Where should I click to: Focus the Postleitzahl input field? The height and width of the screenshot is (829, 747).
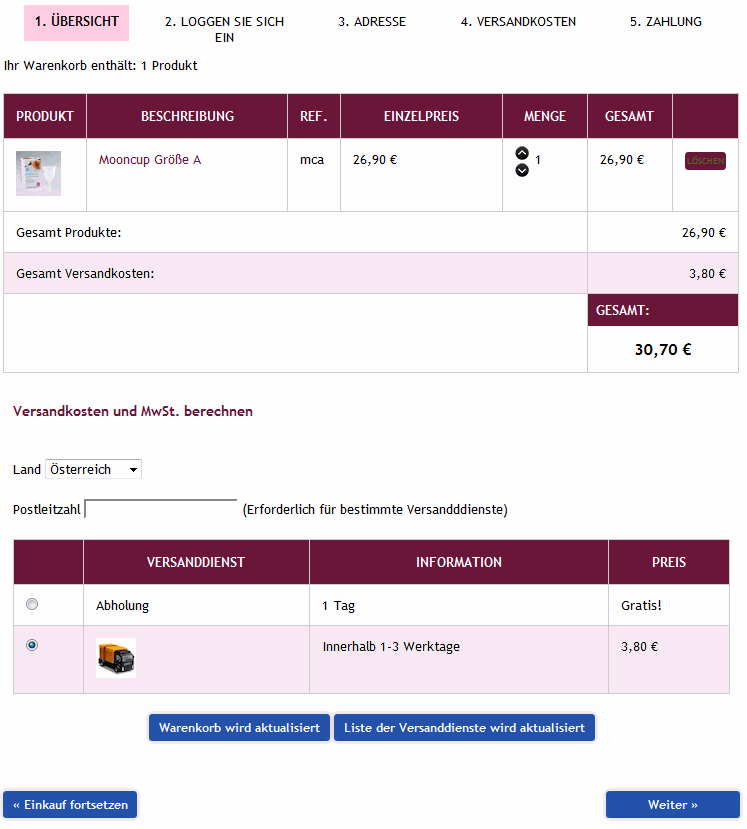(x=161, y=509)
